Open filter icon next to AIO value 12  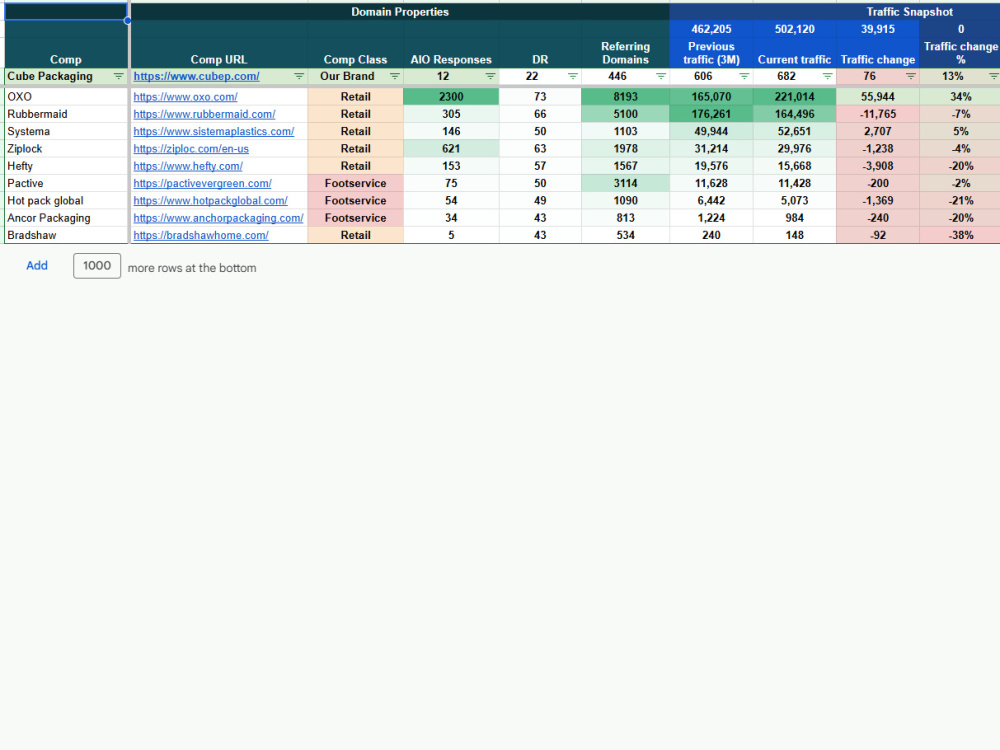490,77
